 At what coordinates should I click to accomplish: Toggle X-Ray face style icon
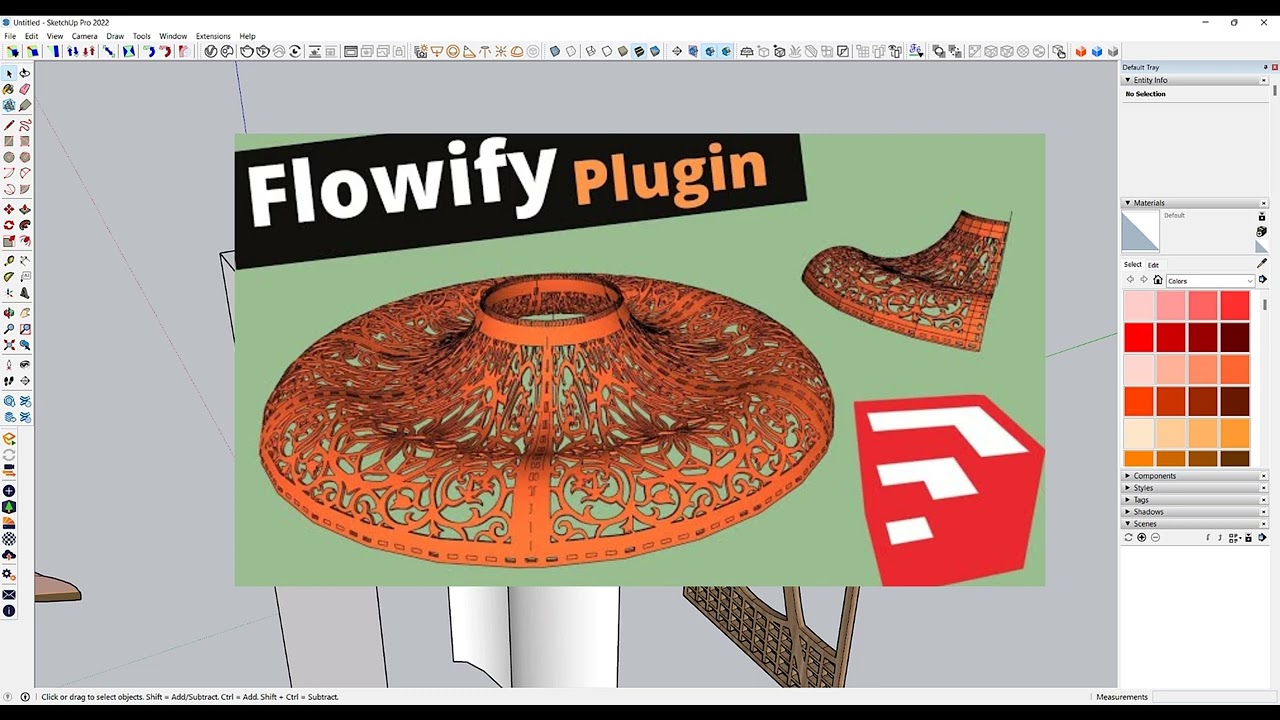pyautogui.click(x=555, y=51)
